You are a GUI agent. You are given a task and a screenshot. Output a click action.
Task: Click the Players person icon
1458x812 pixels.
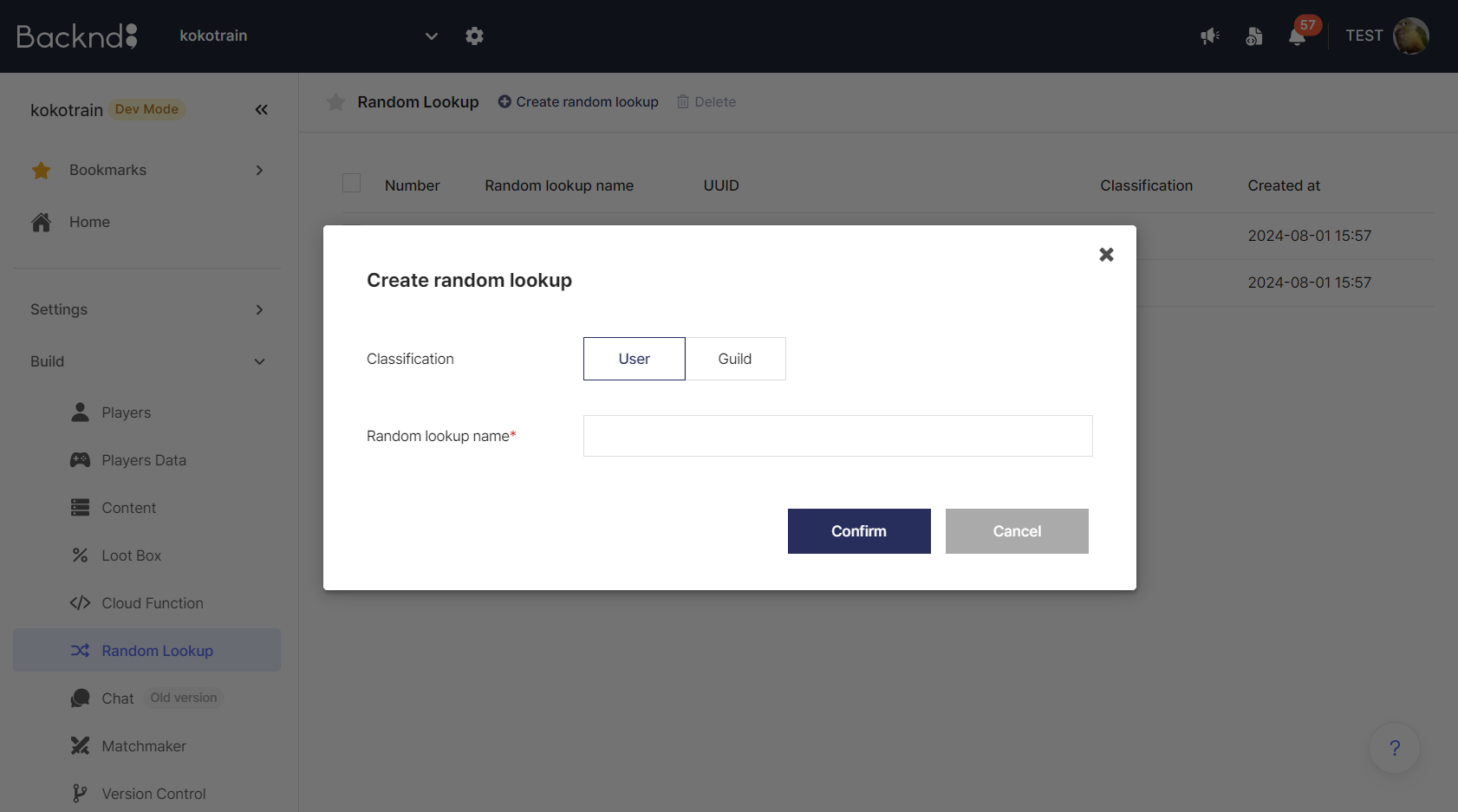tap(80, 412)
